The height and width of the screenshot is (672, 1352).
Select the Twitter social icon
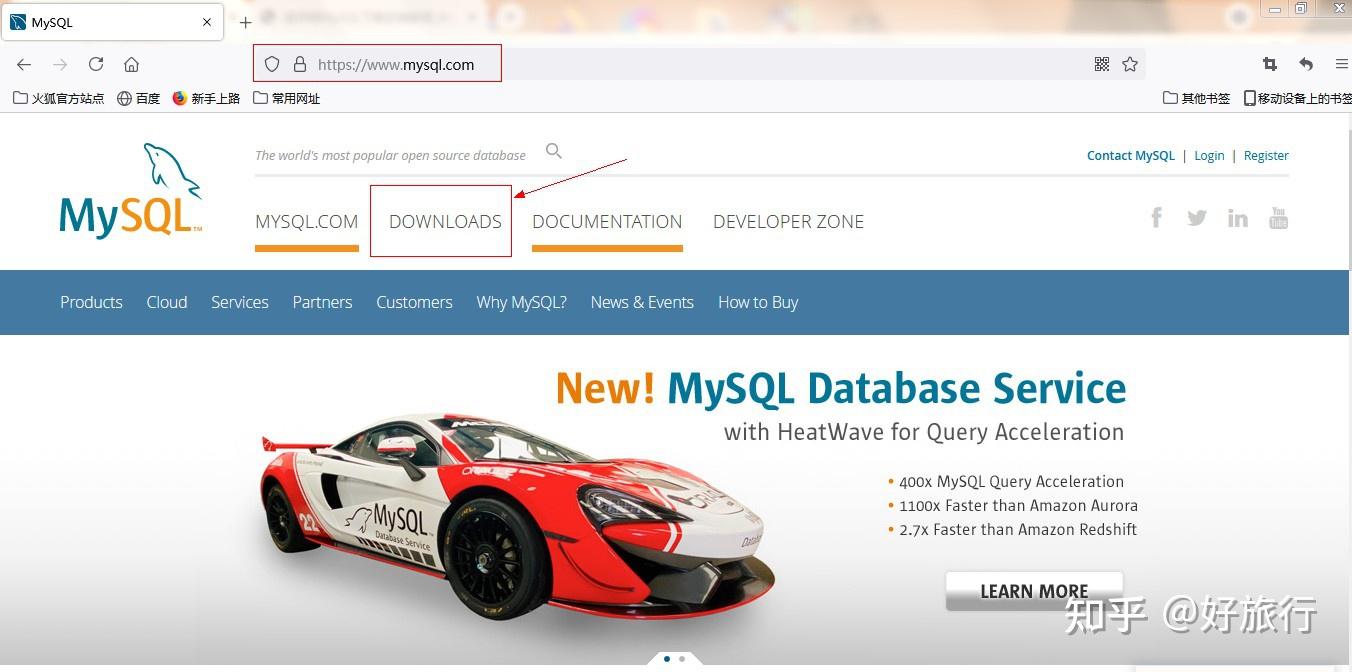coord(1197,217)
